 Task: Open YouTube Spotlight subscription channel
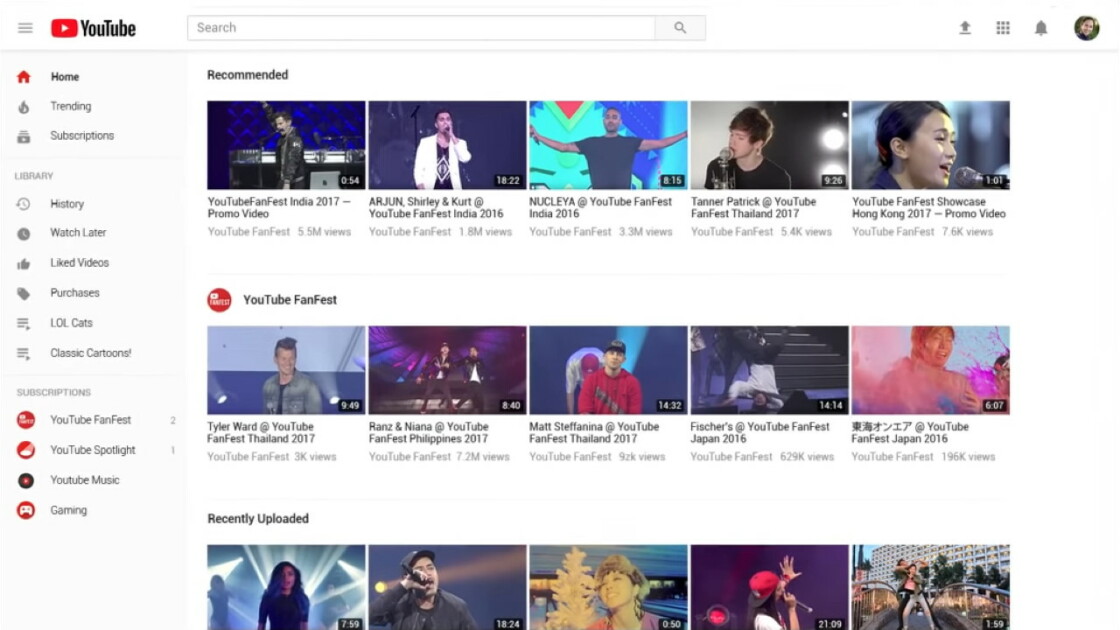click(x=93, y=450)
